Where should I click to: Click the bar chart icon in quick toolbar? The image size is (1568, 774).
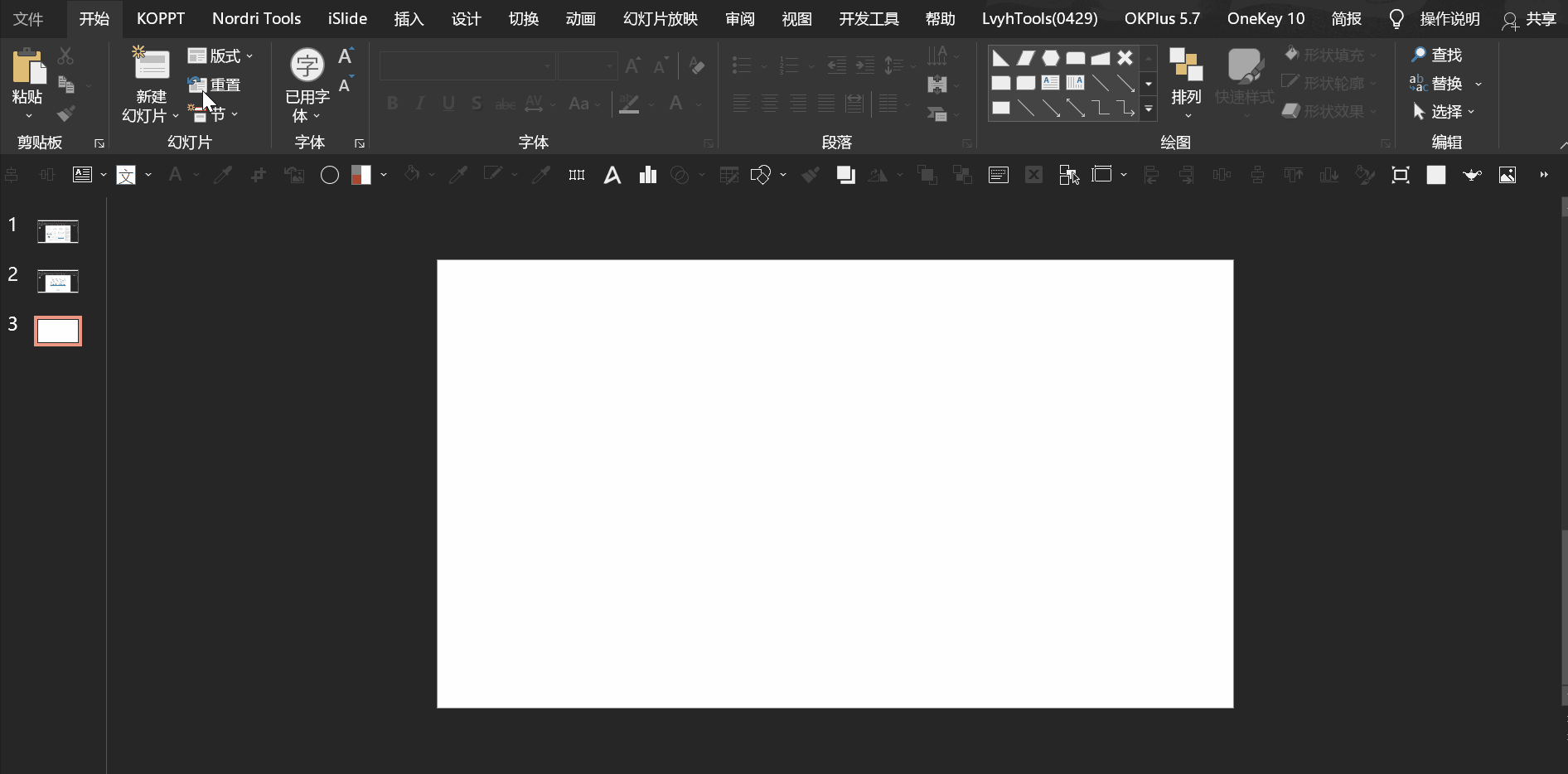(648, 175)
